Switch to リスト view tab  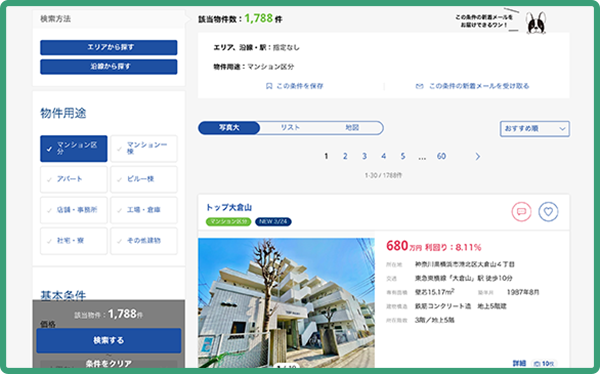coord(290,127)
